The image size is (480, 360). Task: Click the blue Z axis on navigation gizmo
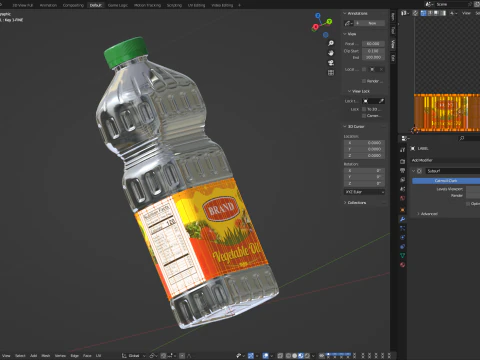318,16
